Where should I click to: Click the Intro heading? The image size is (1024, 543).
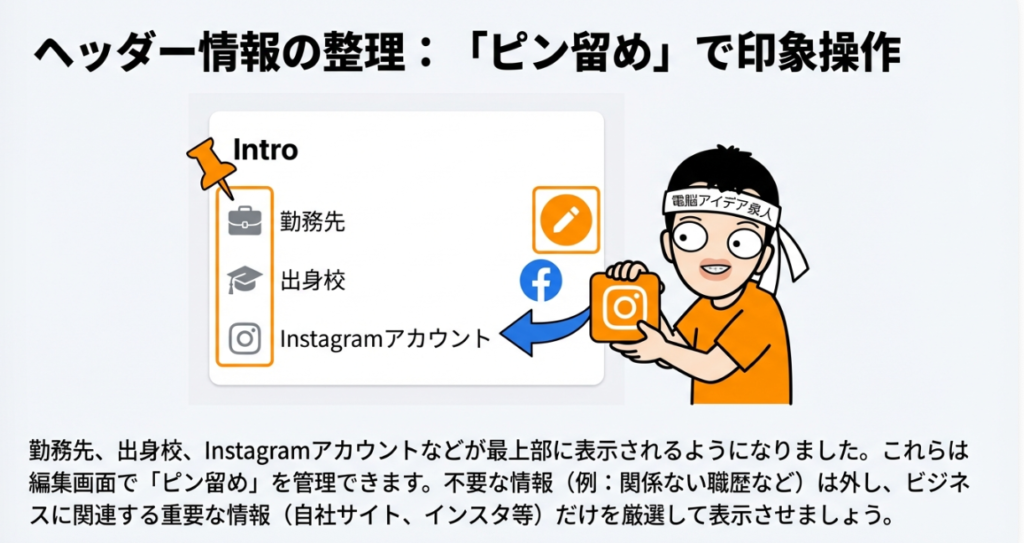click(x=265, y=150)
